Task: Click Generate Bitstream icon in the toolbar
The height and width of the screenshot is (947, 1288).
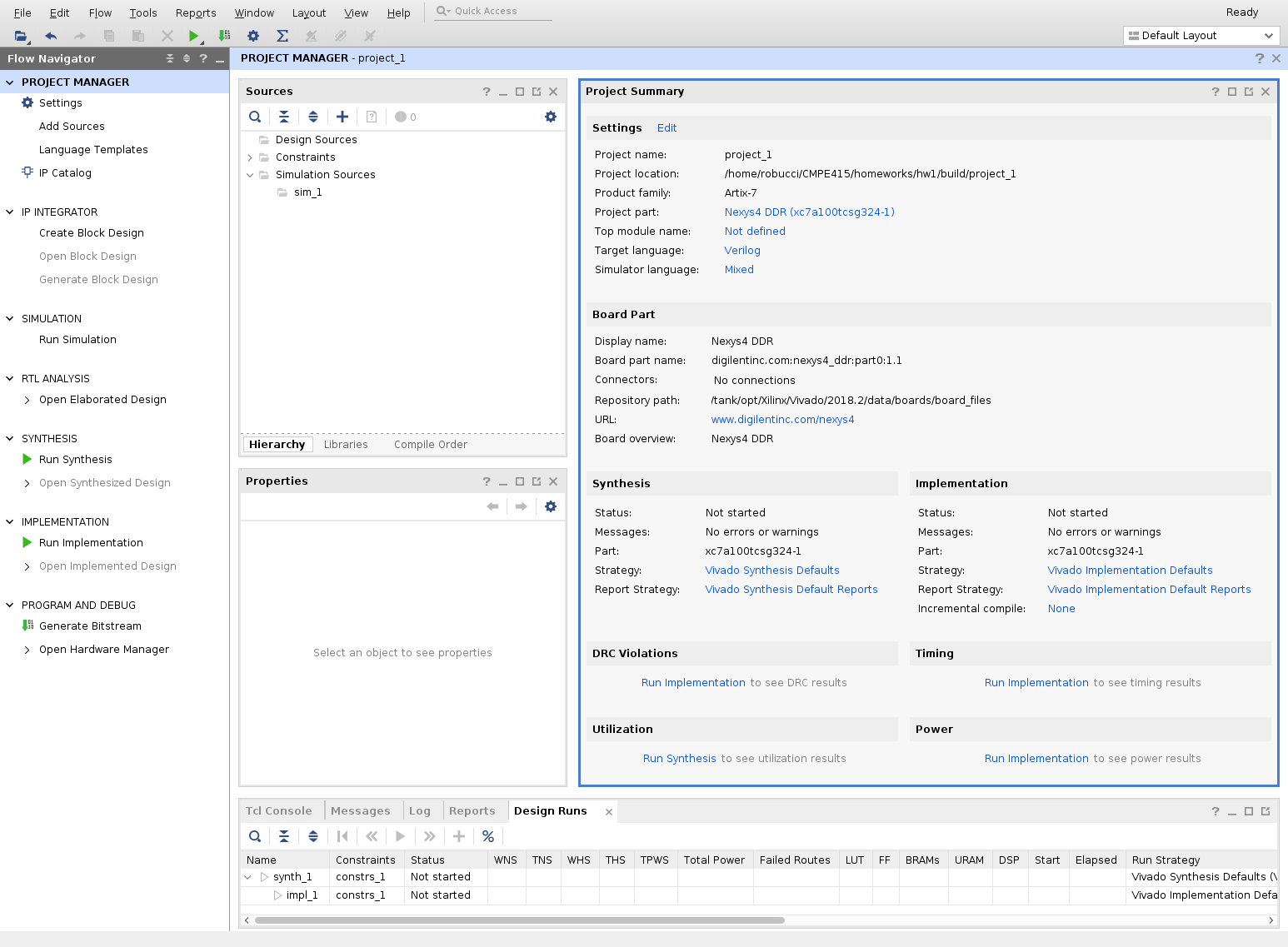Action: point(224,36)
